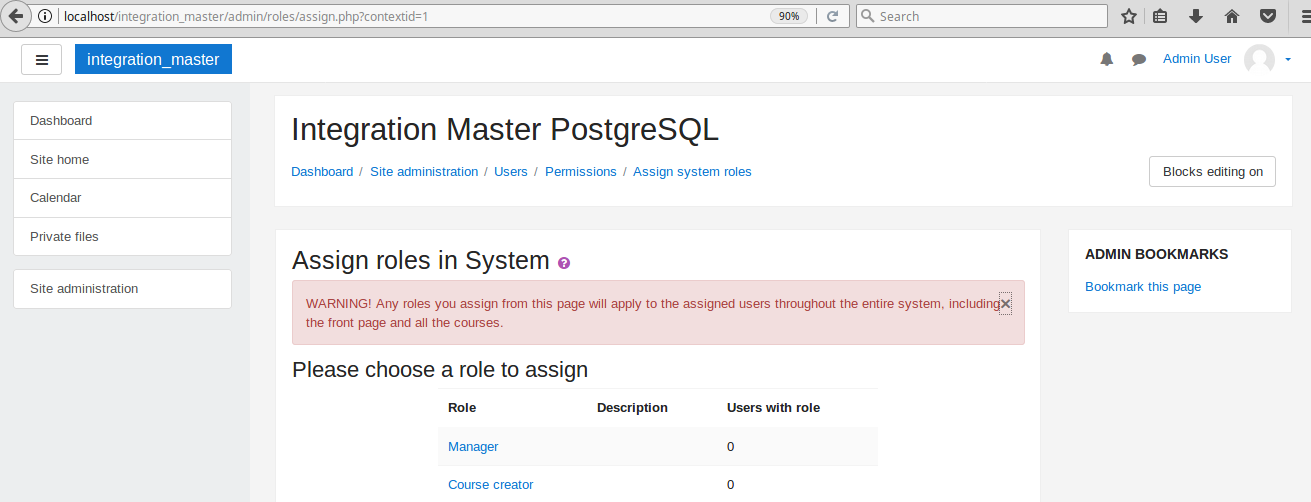Click the Permissions breadcrumb link
Viewport: 1311px width, 502px height.
click(x=581, y=172)
